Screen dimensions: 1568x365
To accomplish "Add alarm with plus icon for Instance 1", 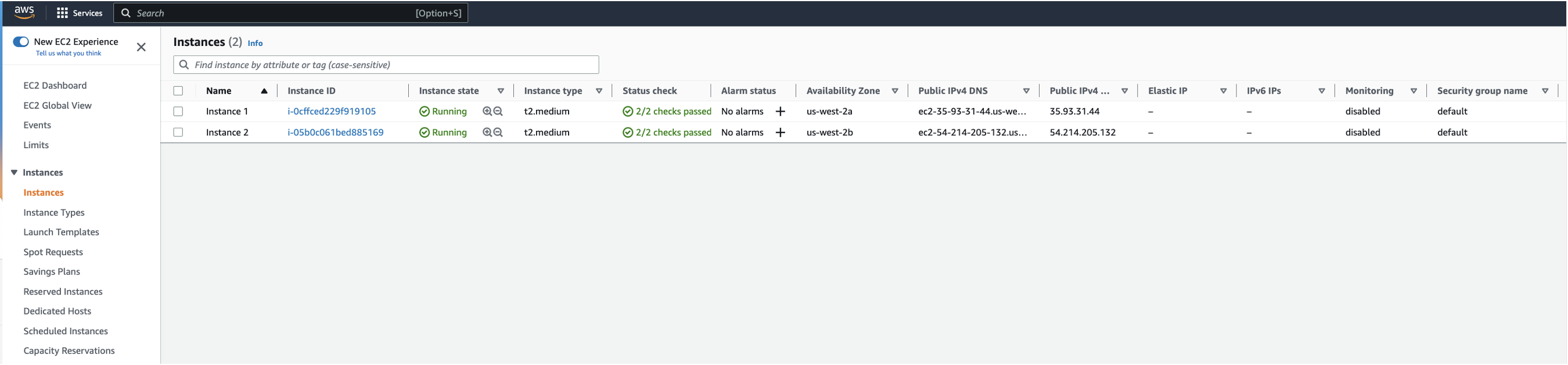I will pyautogui.click(x=781, y=112).
